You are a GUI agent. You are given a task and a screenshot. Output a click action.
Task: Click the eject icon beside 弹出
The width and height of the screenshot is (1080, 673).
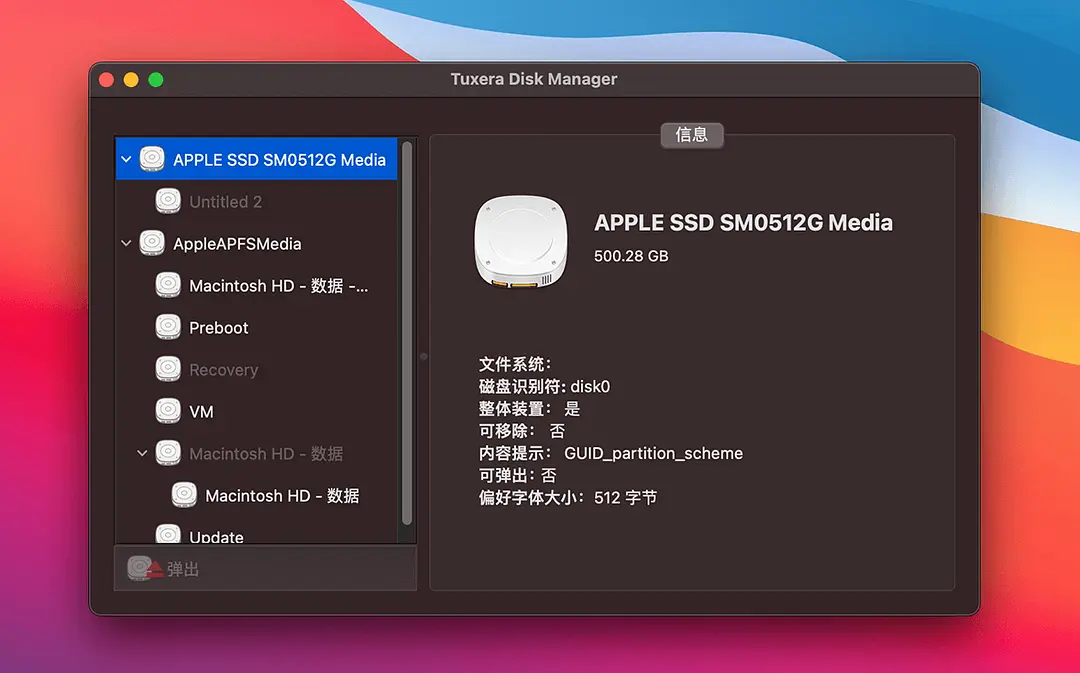coord(145,568)
